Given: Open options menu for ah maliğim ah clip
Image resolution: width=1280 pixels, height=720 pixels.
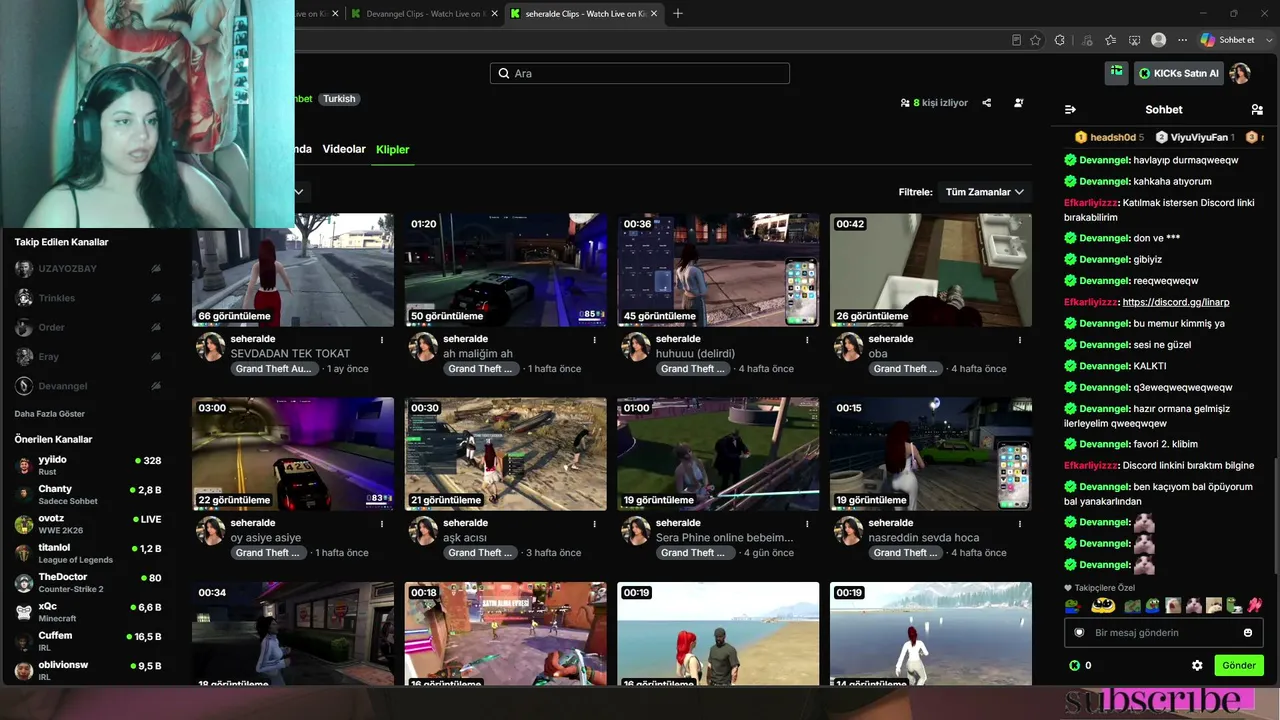Looking at the screenshot, I should [x=594, y=340].
